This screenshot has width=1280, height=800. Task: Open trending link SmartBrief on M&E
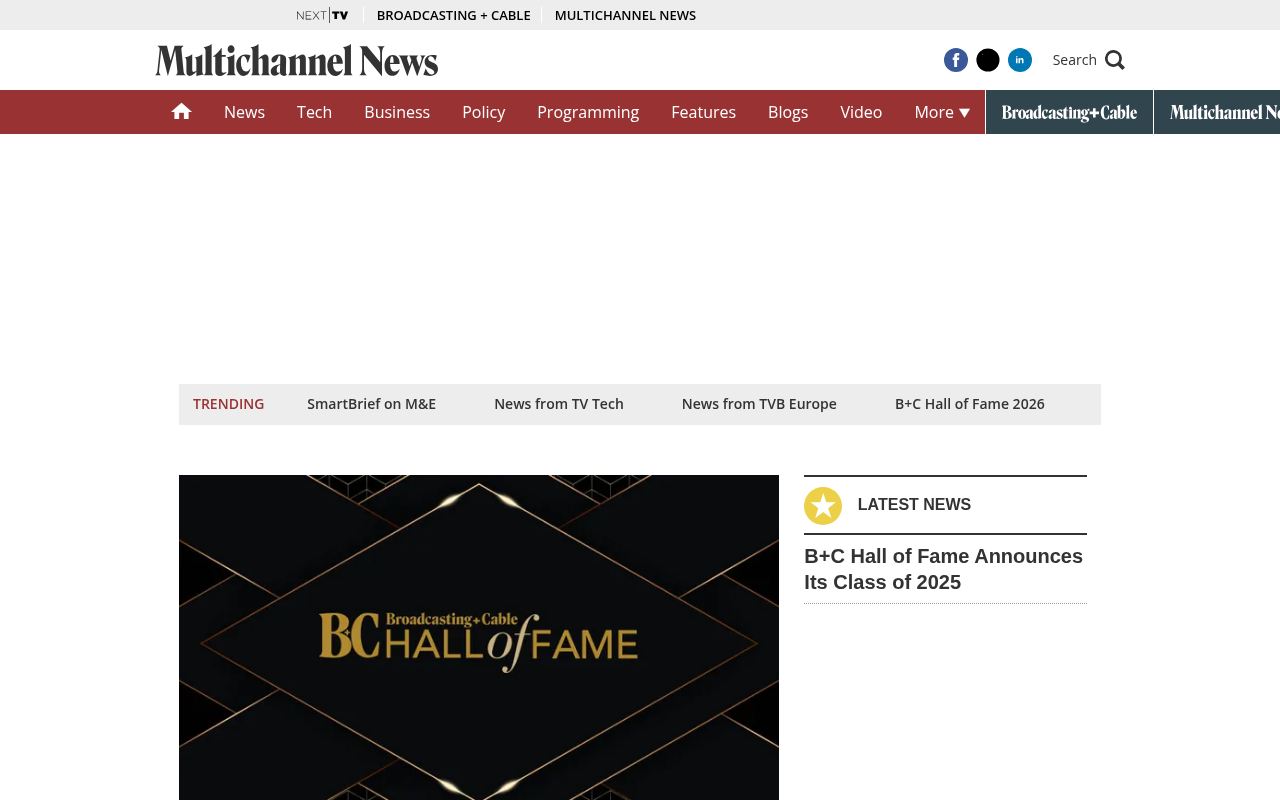(371, 404)
